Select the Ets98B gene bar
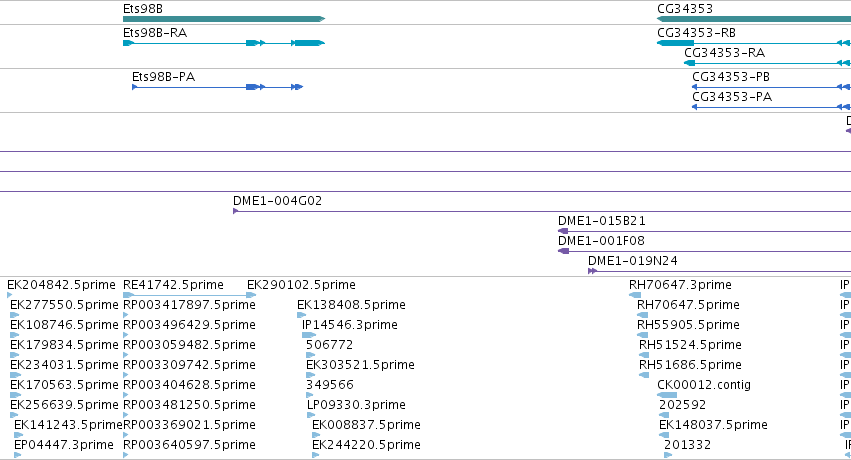The width and height of the screenshot is (851, 460). point(224,19)
